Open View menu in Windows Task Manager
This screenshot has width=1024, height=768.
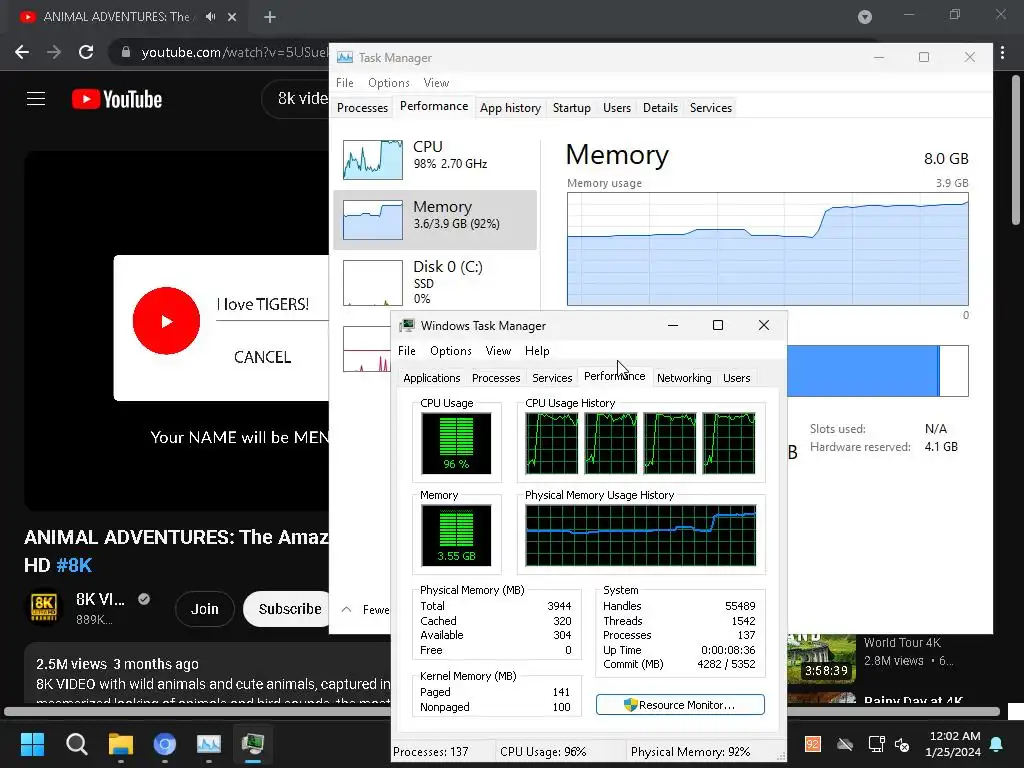(498, 351)
